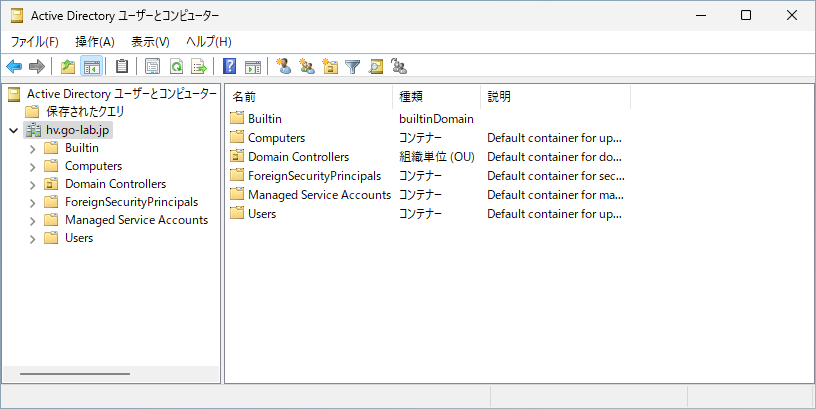Click the Refresh toolbar icon
Image resolution: width=816 pixels, height=409 pixels.
pyautogui.click(x=176, y=67)
